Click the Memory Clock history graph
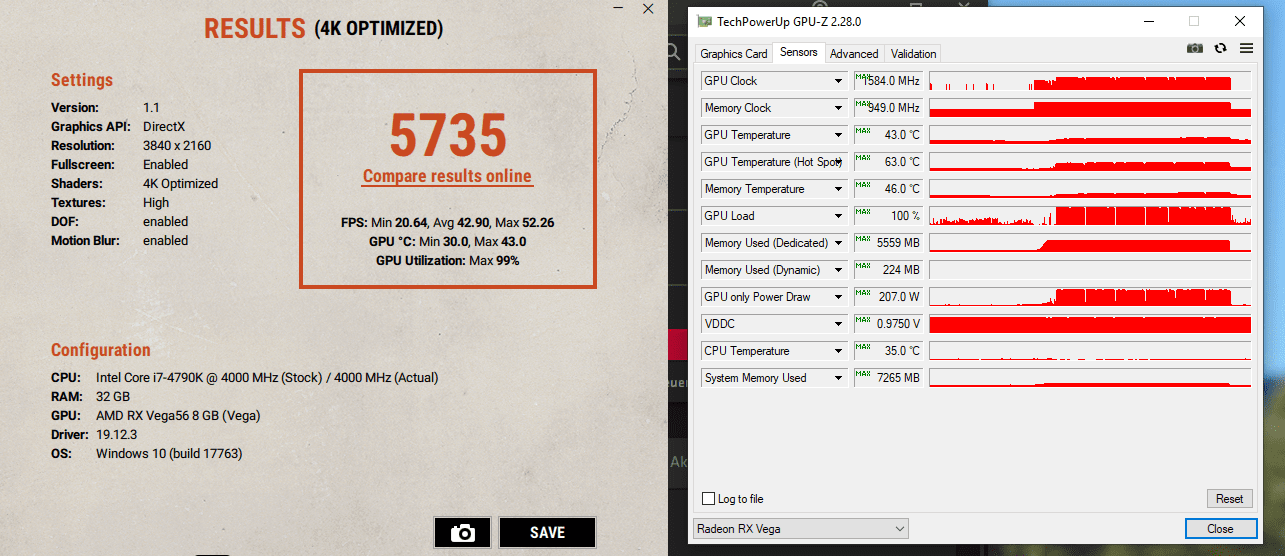 tap(1090, 108)
